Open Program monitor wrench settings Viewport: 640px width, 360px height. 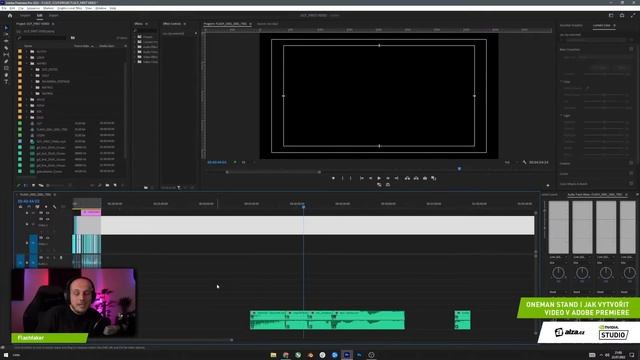coord(524,162)
